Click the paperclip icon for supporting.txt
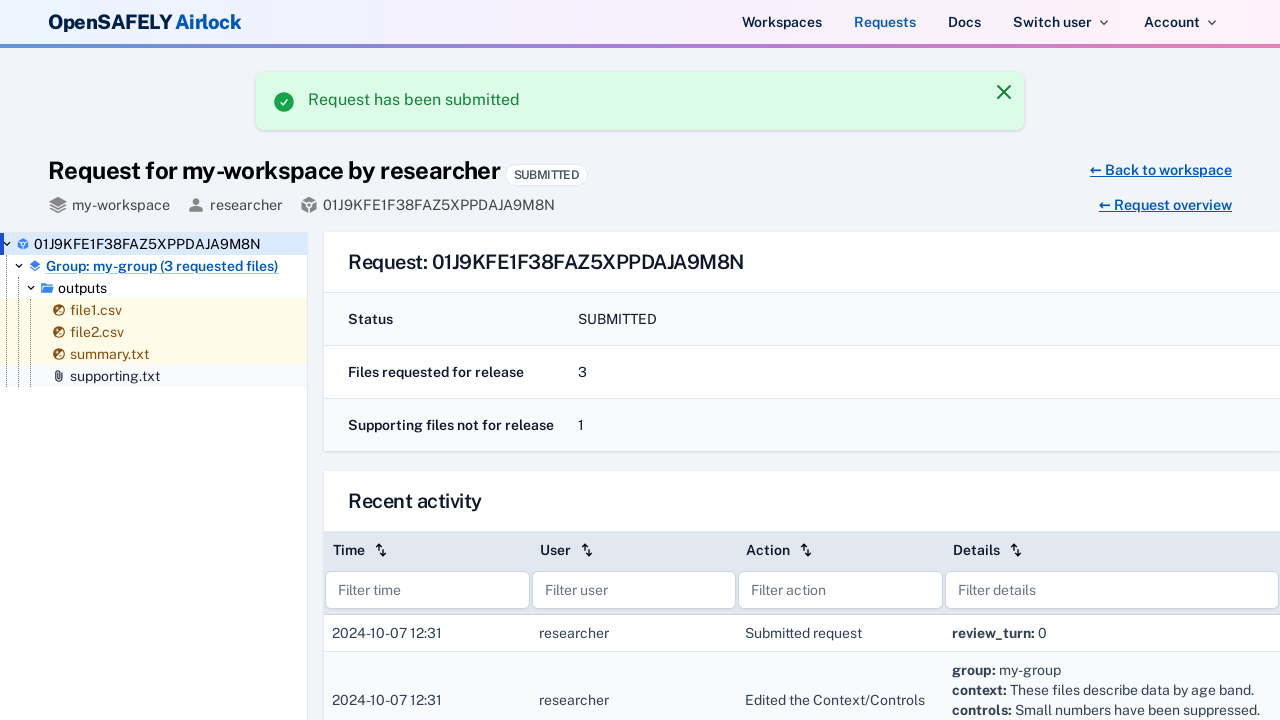This screenshot has width=1280, height=720. coord(59,376)
